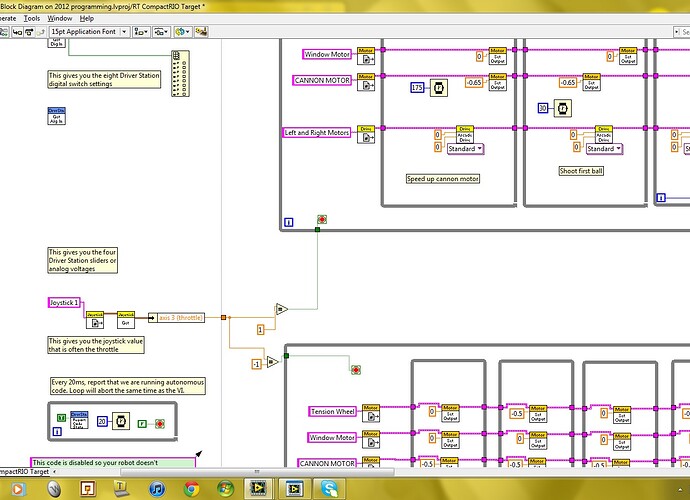Screen dimensions: 690x500
Task: Toggle the lower loop's stop condition terminal
Action: click(356, 370)
